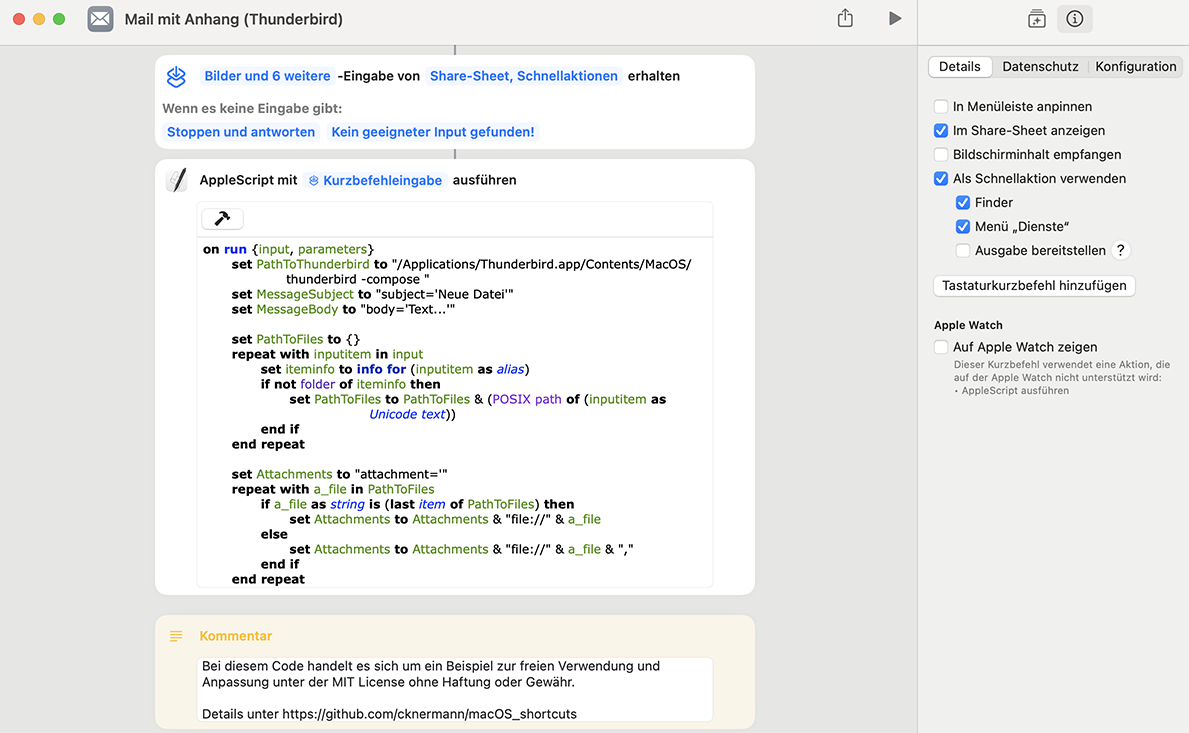Click the Kommentar action heading

pyautogui.click(x=236, y=636)
